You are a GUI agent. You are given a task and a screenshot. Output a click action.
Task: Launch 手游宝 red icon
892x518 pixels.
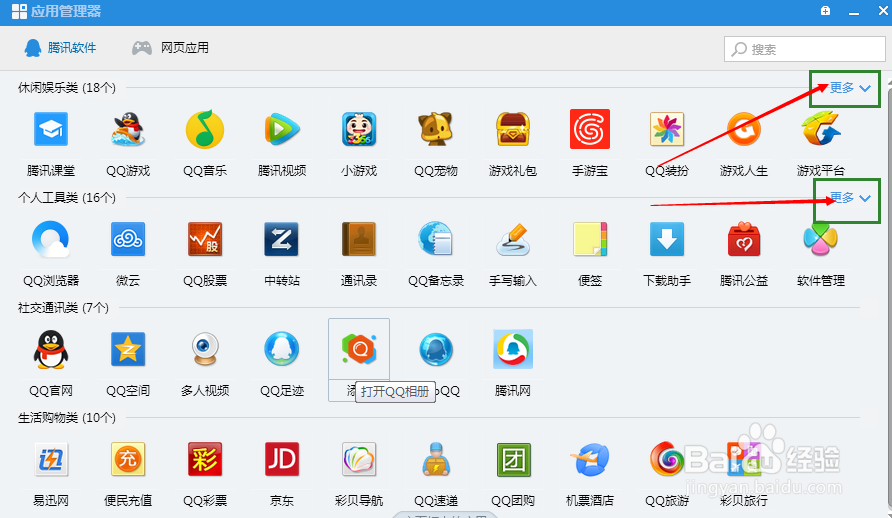pyautogui.click(x=590, y=130)
